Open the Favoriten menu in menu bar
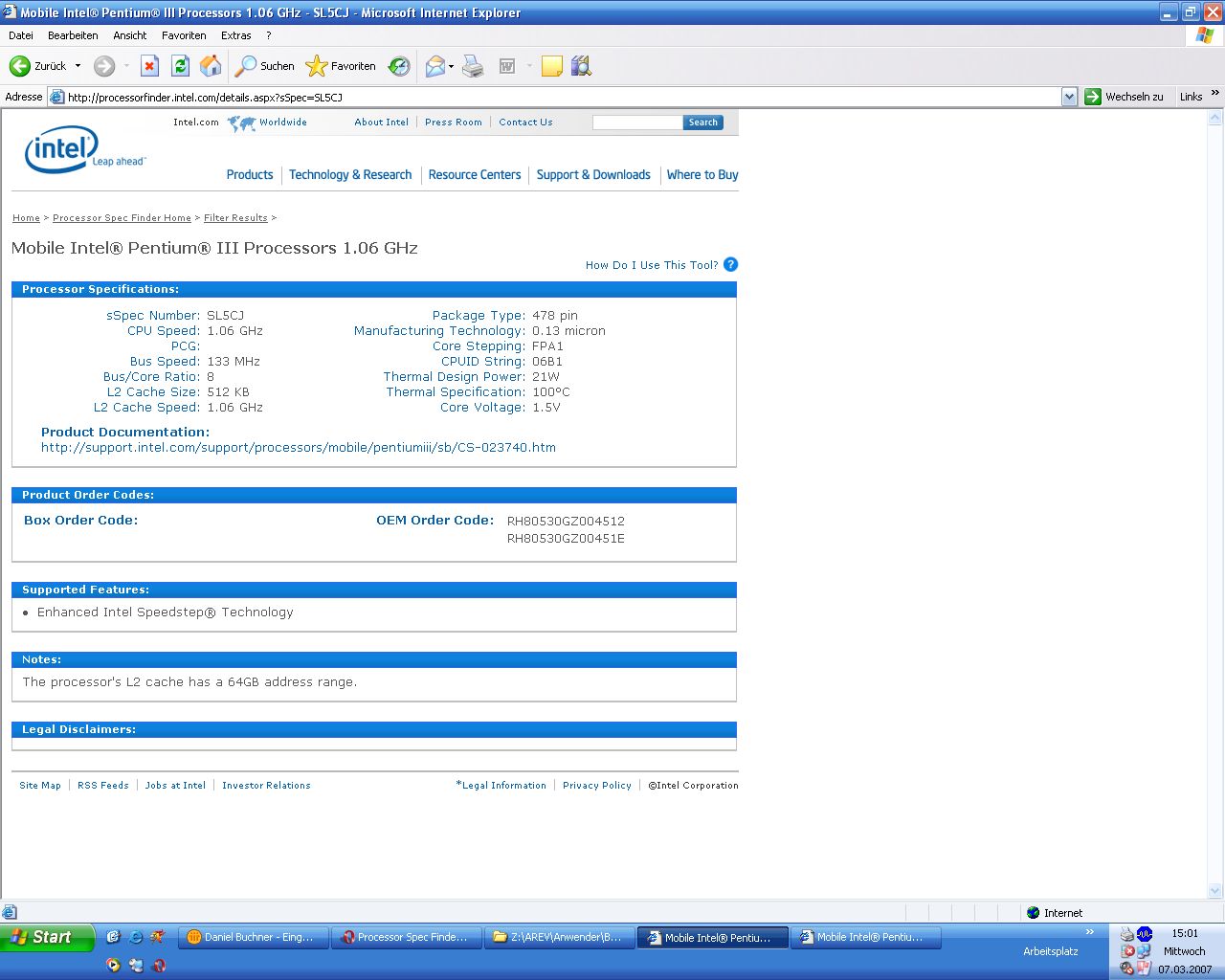 click(184, 35)
